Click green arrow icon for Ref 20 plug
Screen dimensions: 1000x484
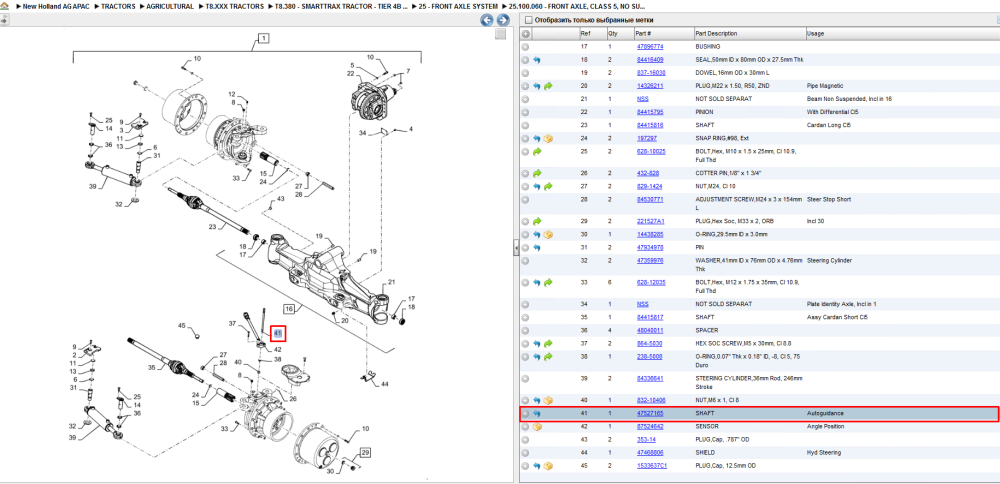pyautogui.click(x=548, y=86)
